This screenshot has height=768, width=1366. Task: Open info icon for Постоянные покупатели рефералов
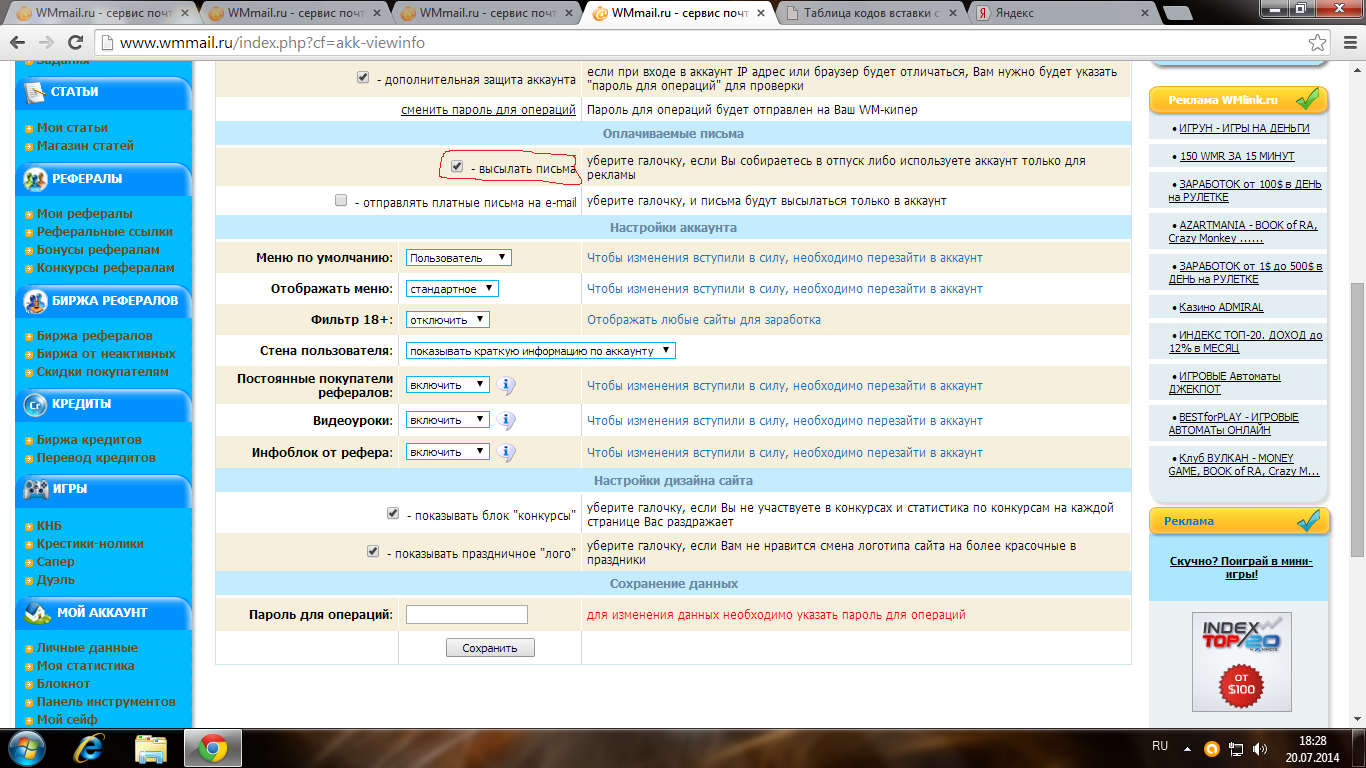[507, 385]
